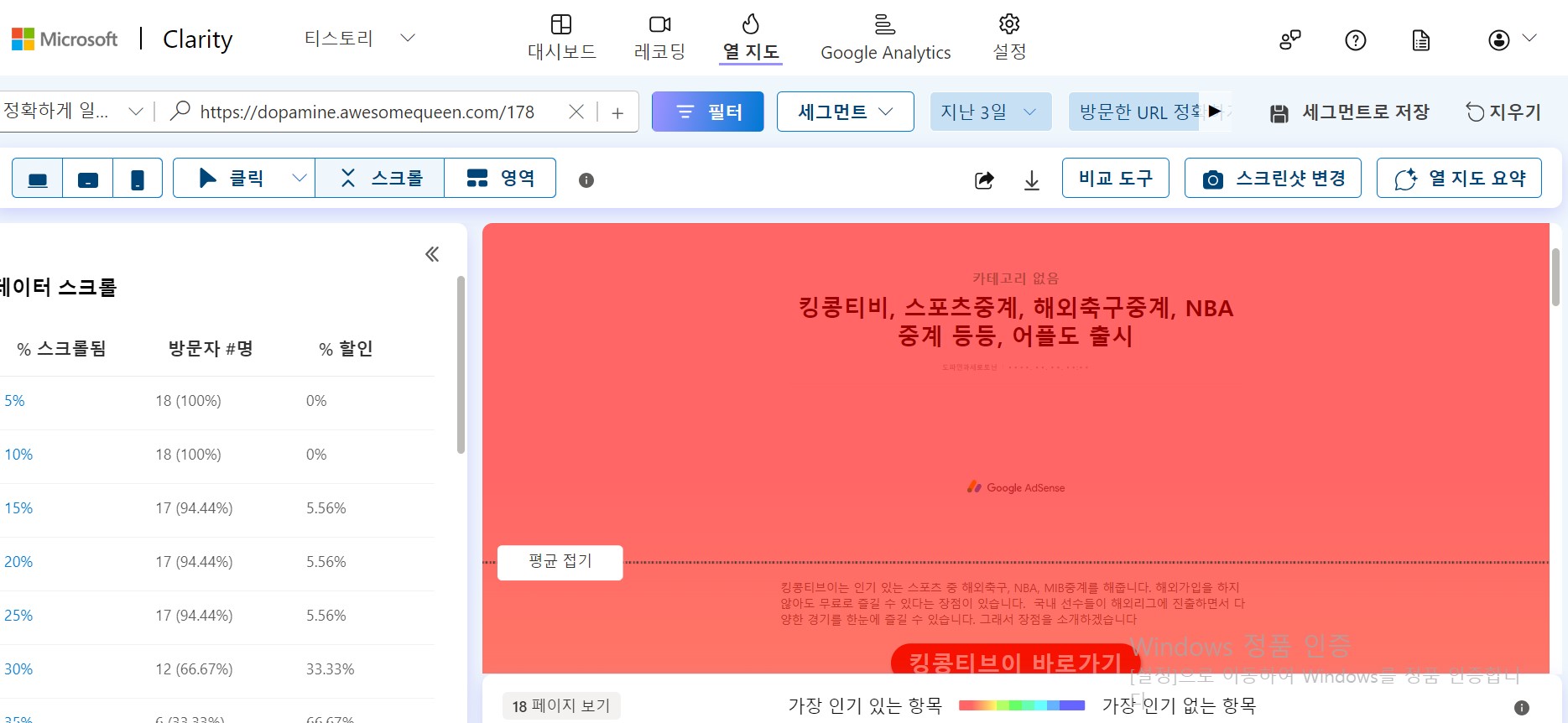Click the % 할인 column header
The image size is (1568, 723).
tap(346, 349)
